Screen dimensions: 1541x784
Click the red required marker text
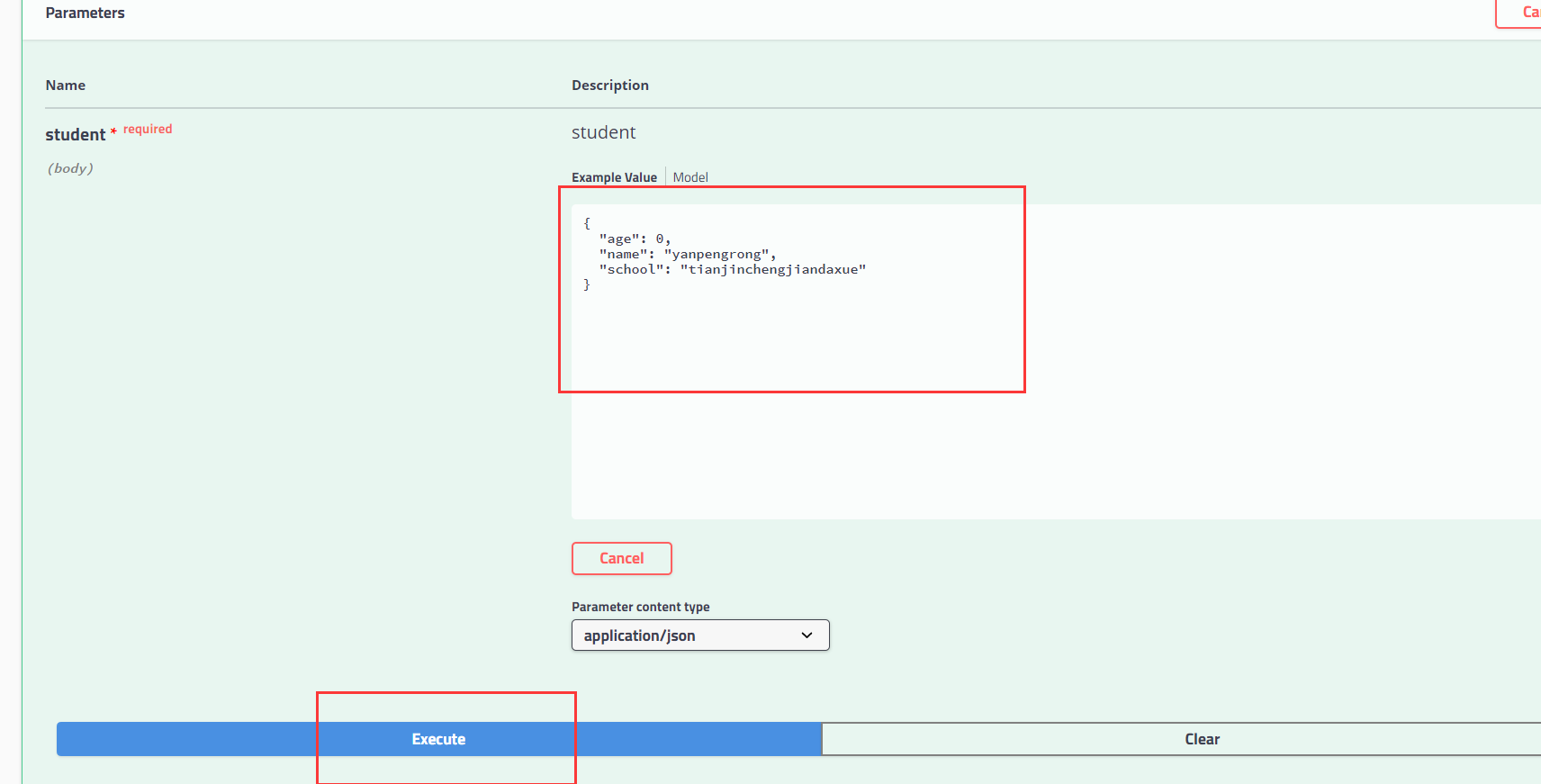(x=148, y=129)
